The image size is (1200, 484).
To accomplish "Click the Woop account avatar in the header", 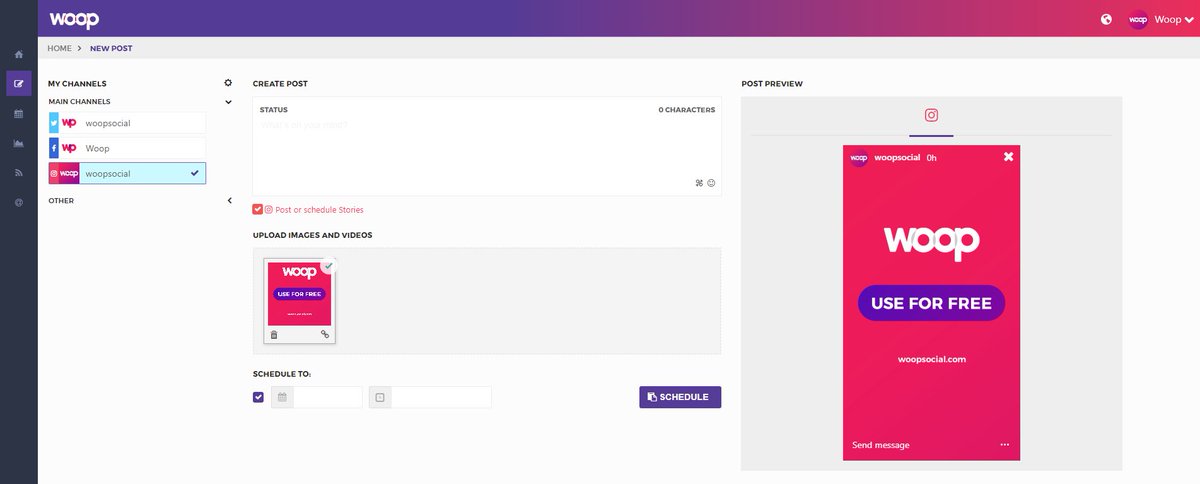I will point(1138,19).
